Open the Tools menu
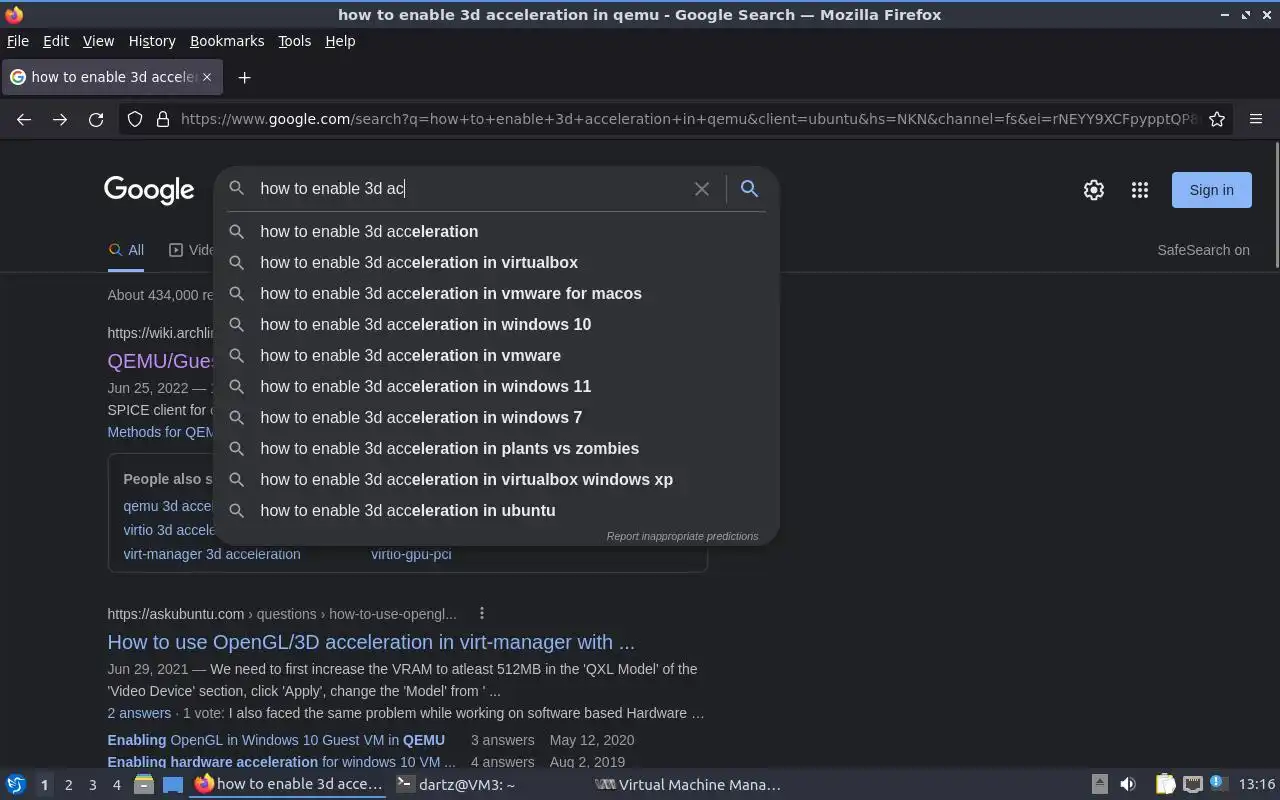Viewport: 1280px width, 800px height. [294, 41]
